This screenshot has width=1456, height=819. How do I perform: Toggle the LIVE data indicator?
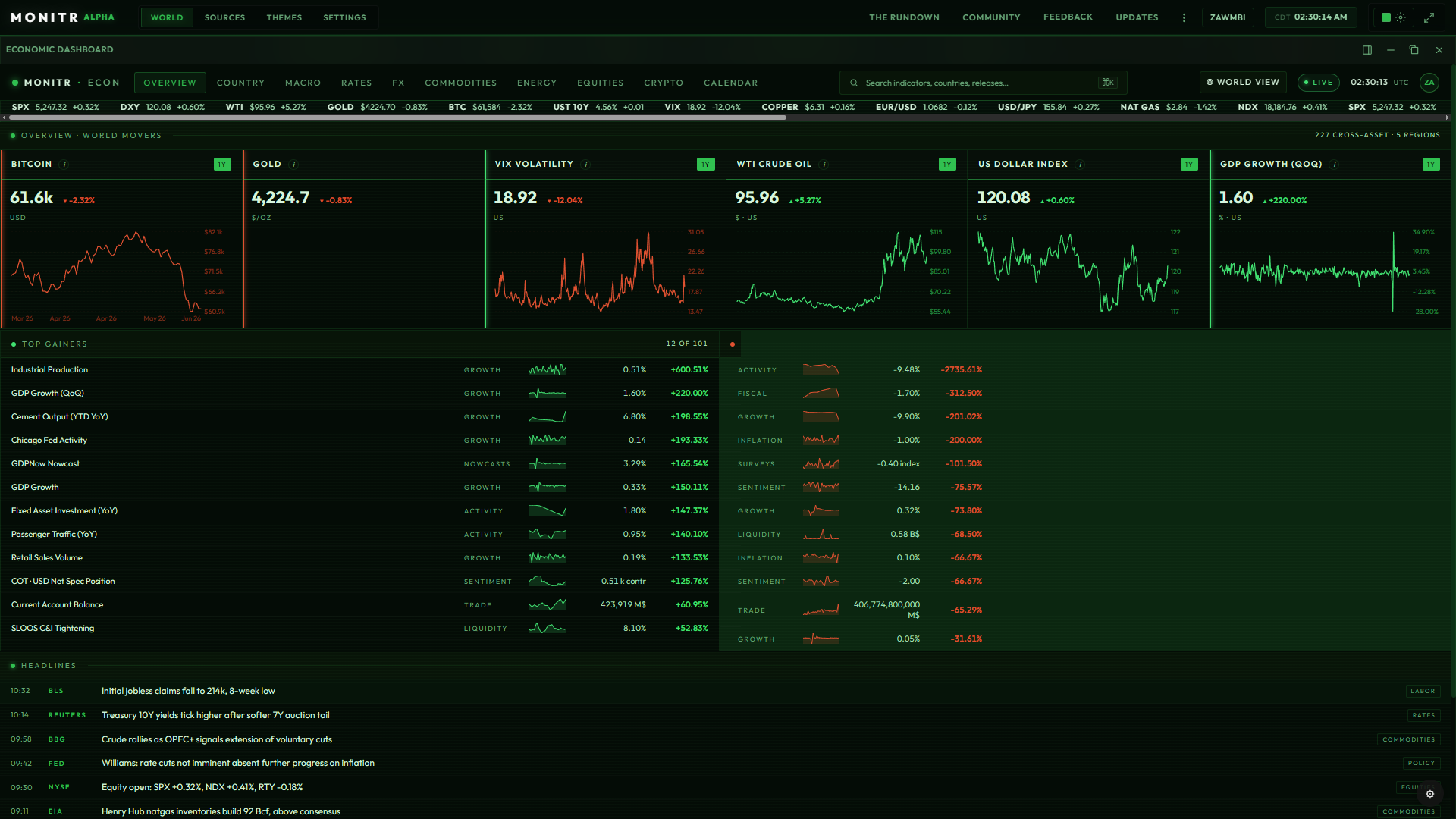(x=1318, y=83)
